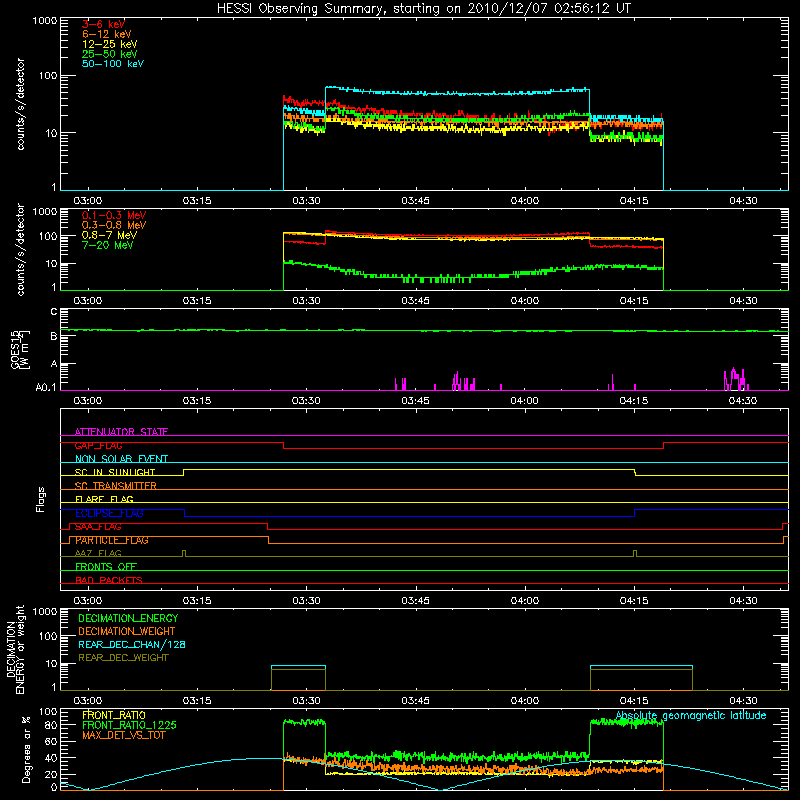Image resolution: width=800 pixels, height=800 pixels.
Task: Click the green '25-50 keV' legend label
Action: pos(110,54)
